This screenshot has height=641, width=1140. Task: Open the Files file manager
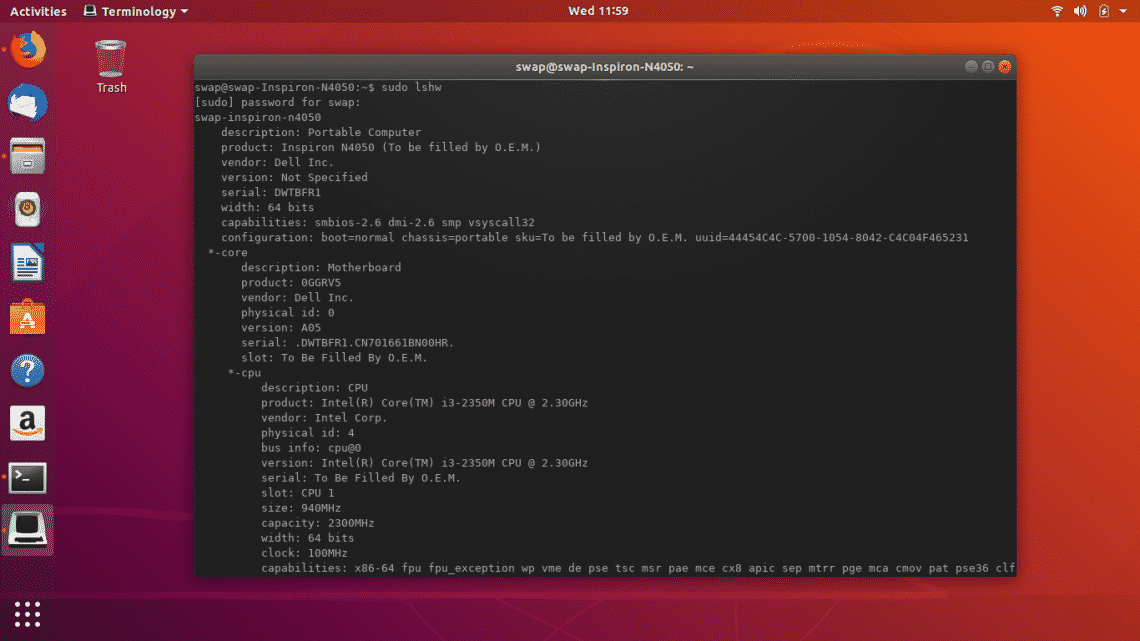pos(27,155)
